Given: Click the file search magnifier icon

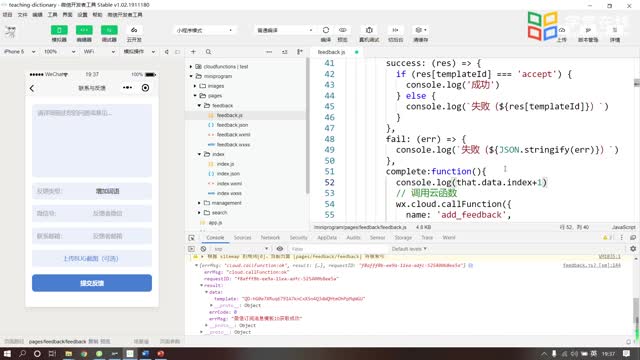Looking at the screenshot, I should pyautogui.click(x=209, y=52).
